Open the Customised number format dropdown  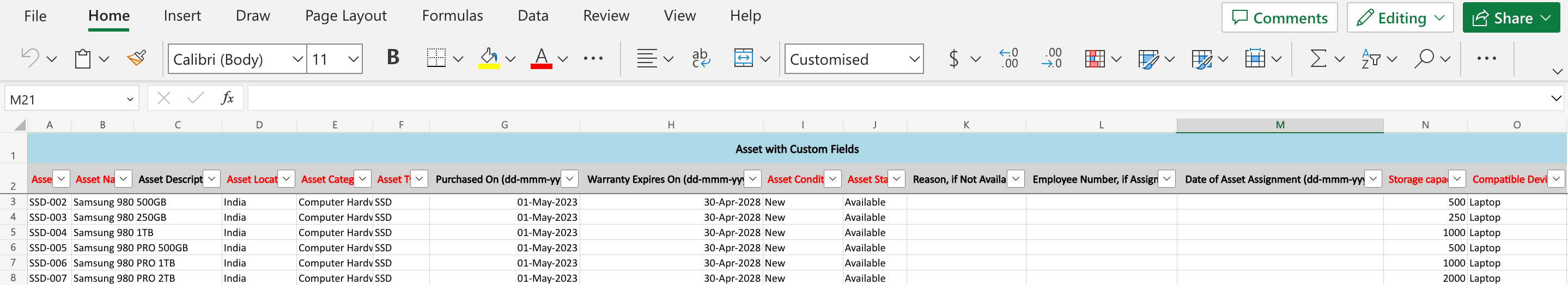(914, 59)
